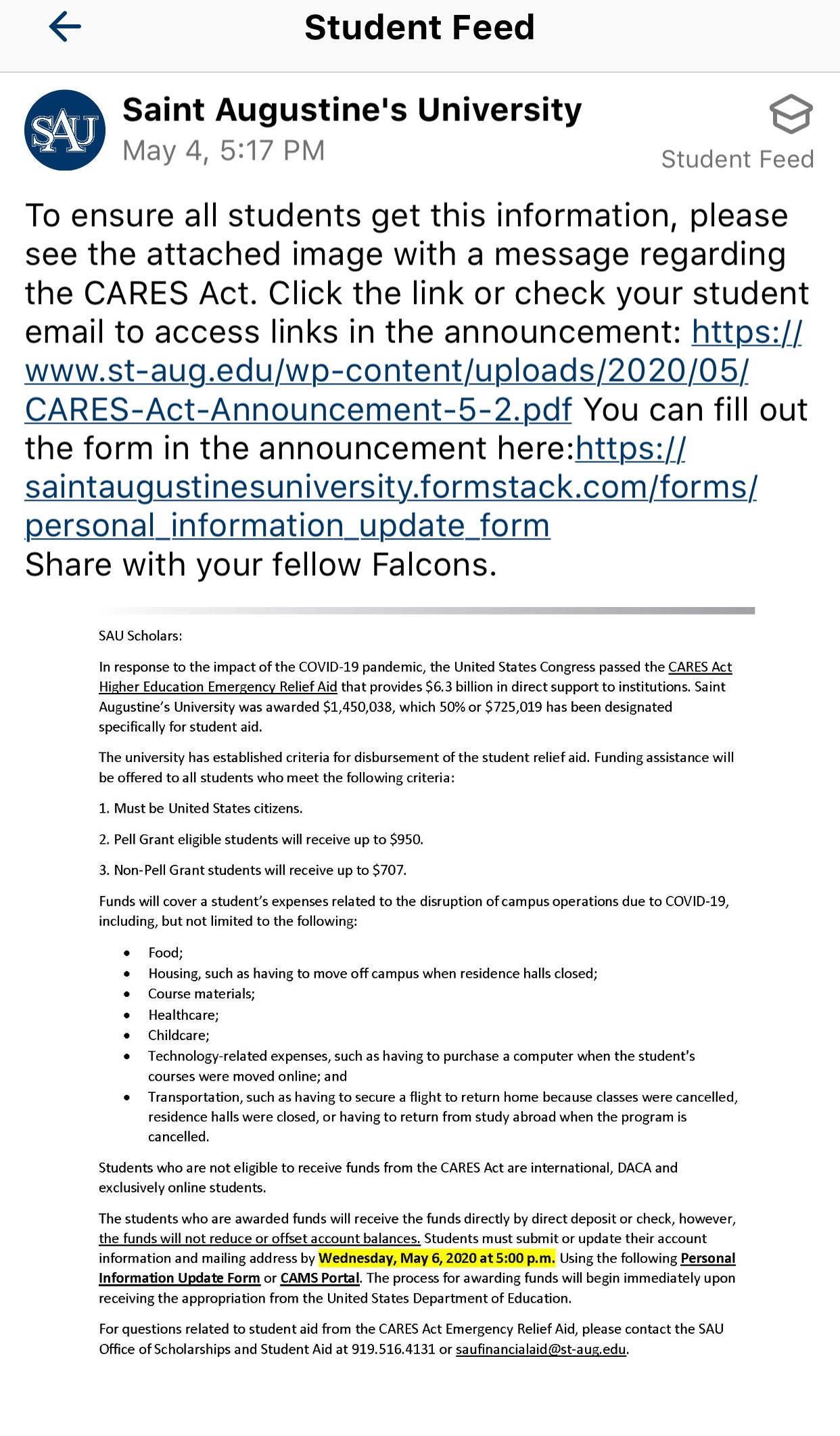Tap the back arrow icon
840x1436 pixels.
pyautogui.click(x=65, y=28)
